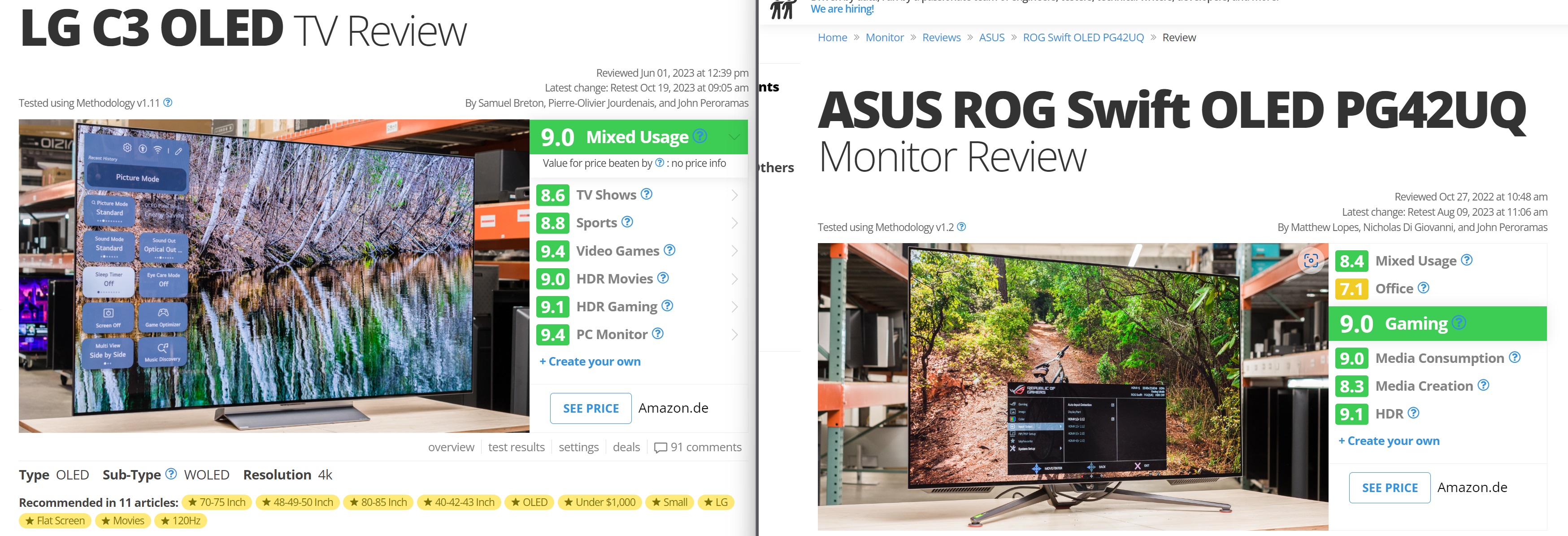
Task: Click SEE PRICE button on LG C3 review
Action: tap(591, 408)
